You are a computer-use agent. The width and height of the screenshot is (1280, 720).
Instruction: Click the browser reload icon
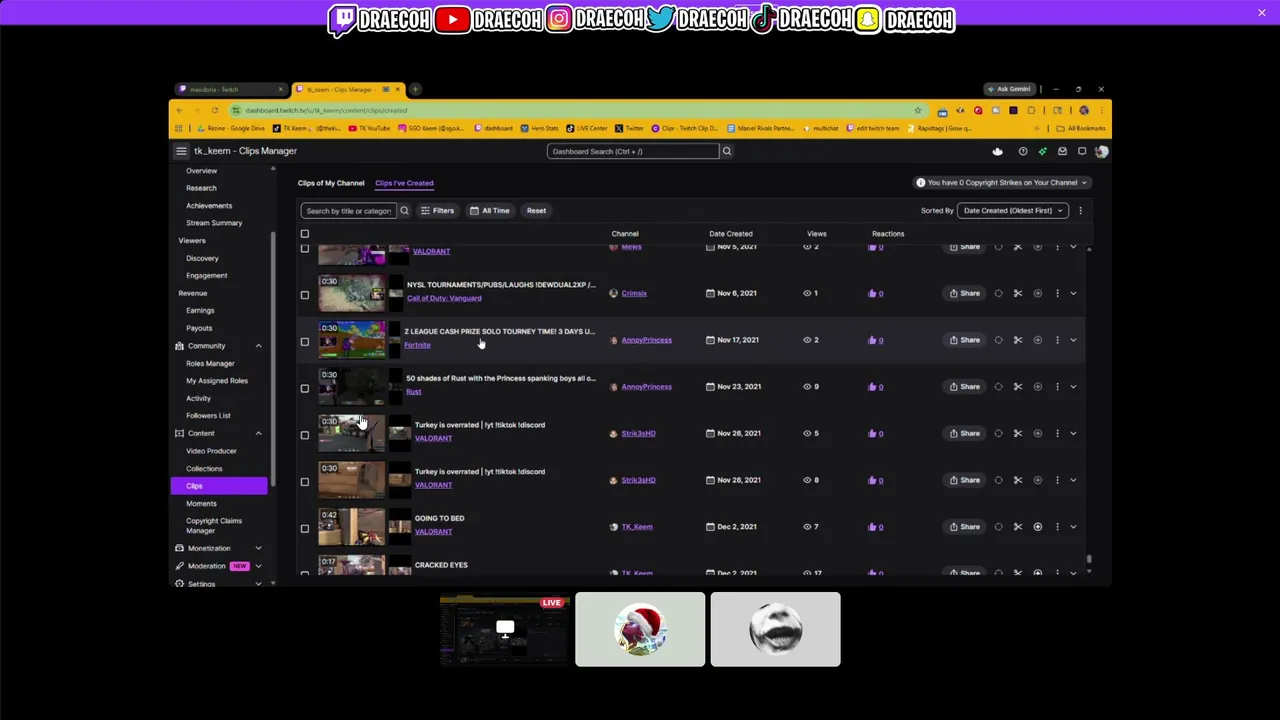[x=214, y=110]
